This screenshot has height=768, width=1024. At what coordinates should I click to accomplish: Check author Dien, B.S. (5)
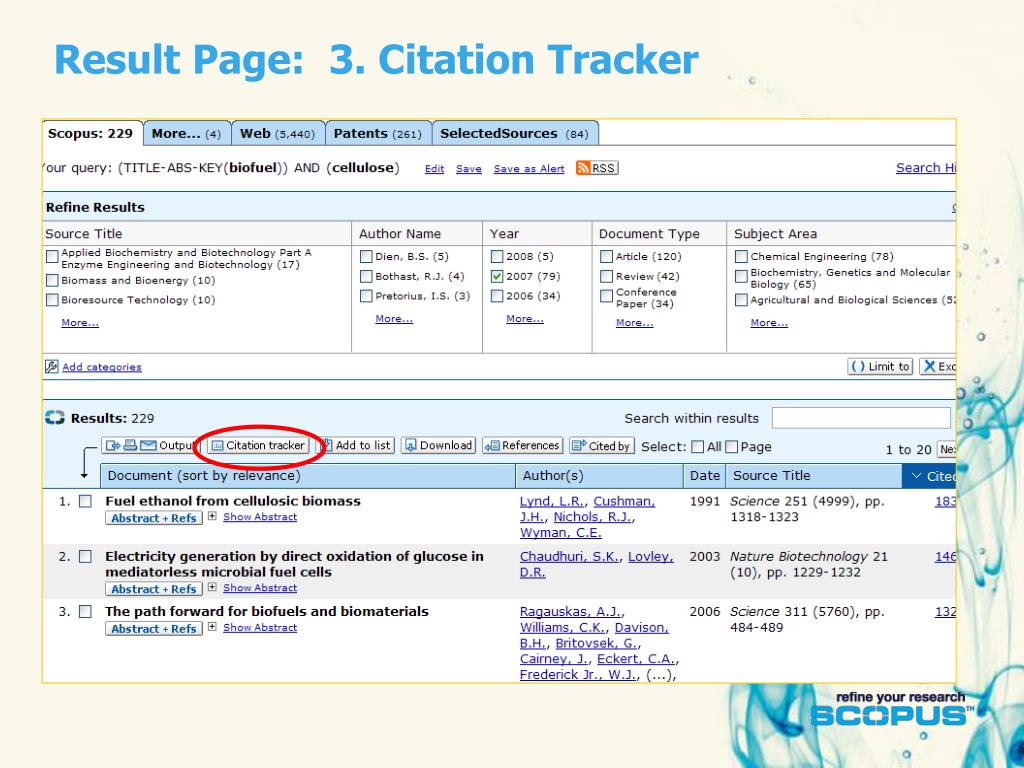click(x=366, y=257)
